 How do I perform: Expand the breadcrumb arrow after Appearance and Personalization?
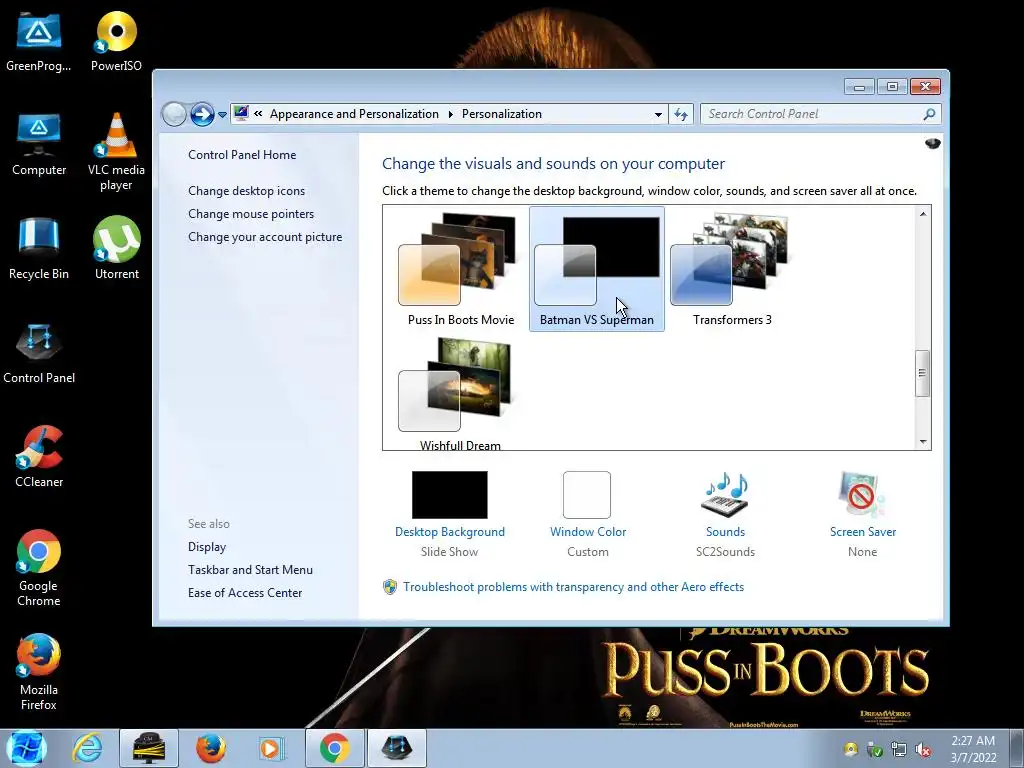click(x=451, y=114)
